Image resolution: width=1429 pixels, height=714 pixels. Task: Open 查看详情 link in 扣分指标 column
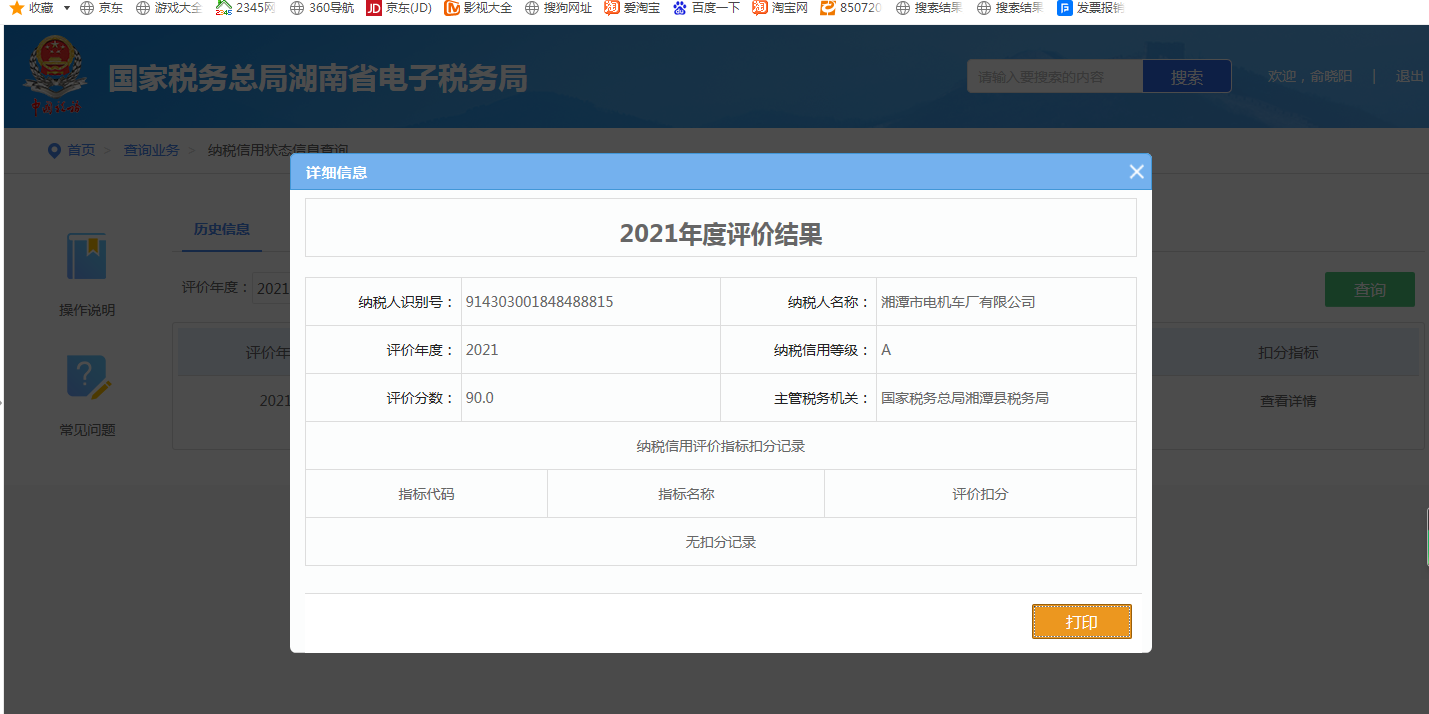pos(1287,401)
